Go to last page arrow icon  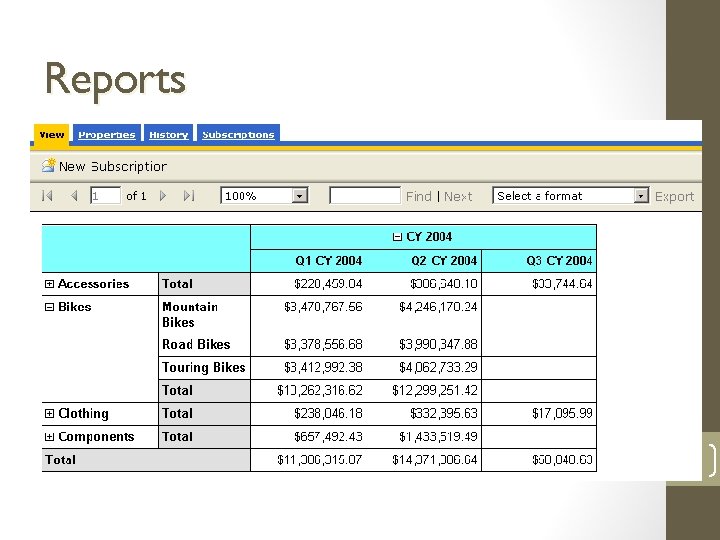[189, 196]
